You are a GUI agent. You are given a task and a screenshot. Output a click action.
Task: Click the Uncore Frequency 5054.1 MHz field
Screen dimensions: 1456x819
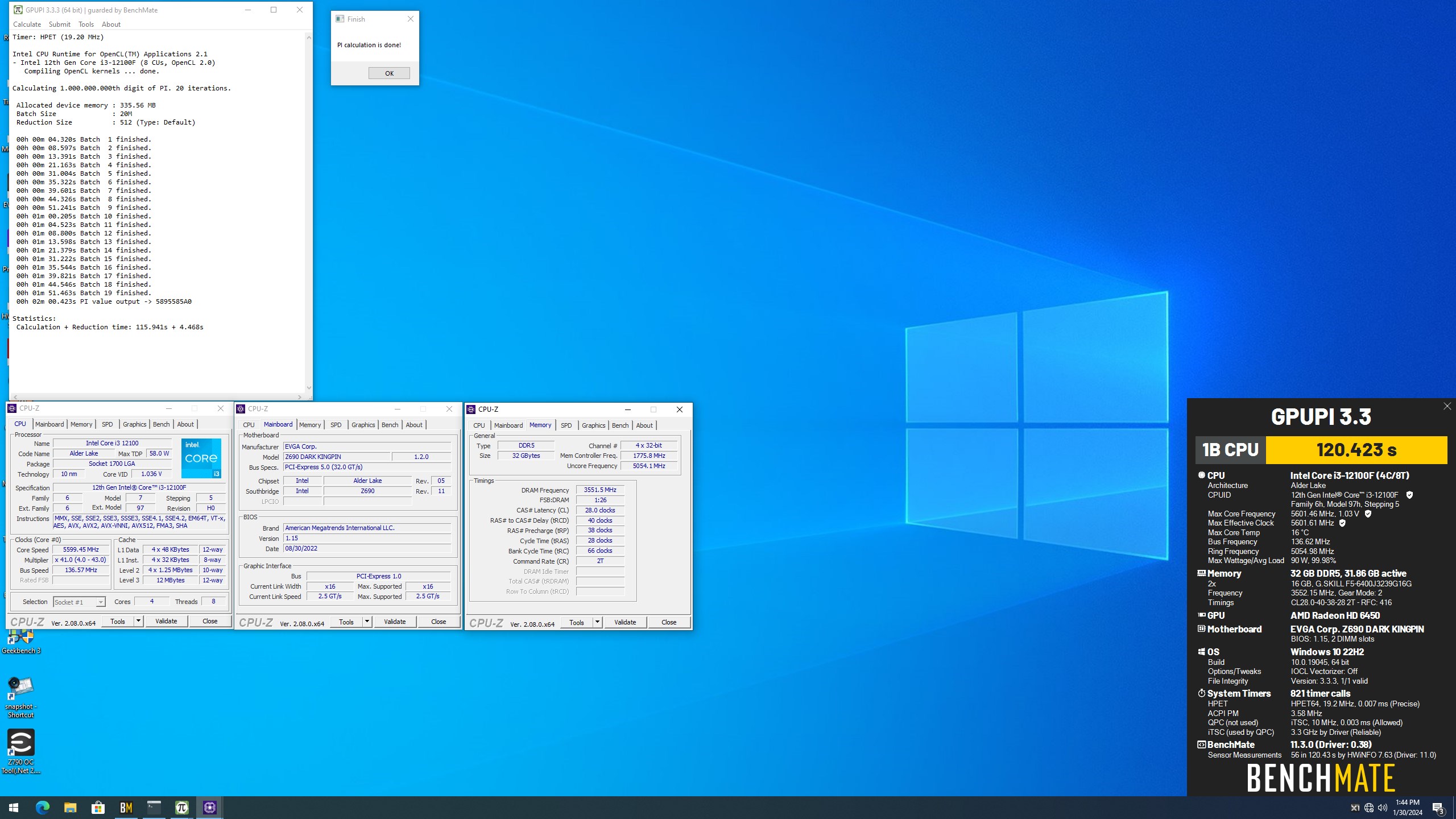pyautogui.click(x=649, y=466)
